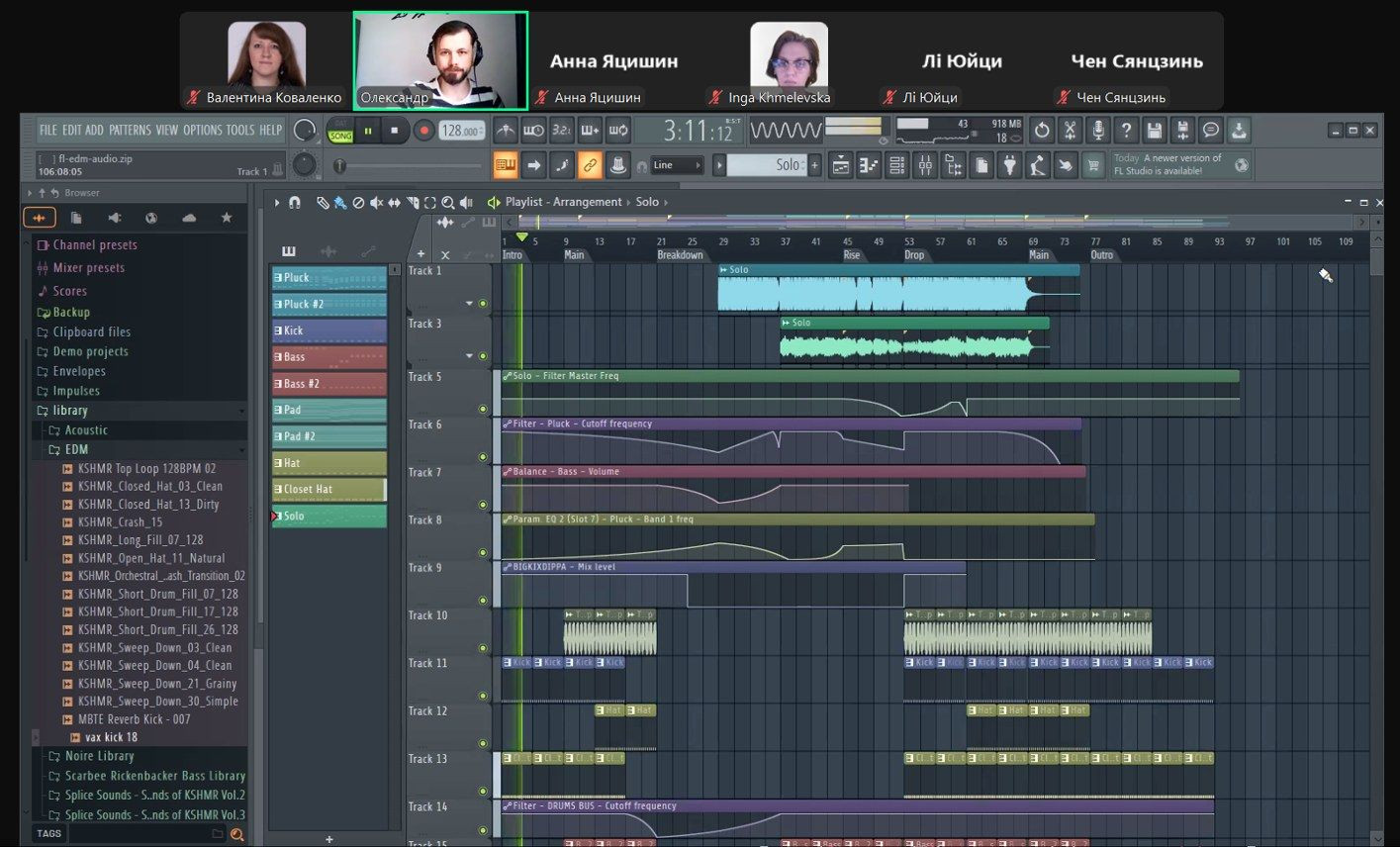The width and height of the screenshot is (1400, 847).
Task: Open the channel rack icon
Action: coord(896,165)
